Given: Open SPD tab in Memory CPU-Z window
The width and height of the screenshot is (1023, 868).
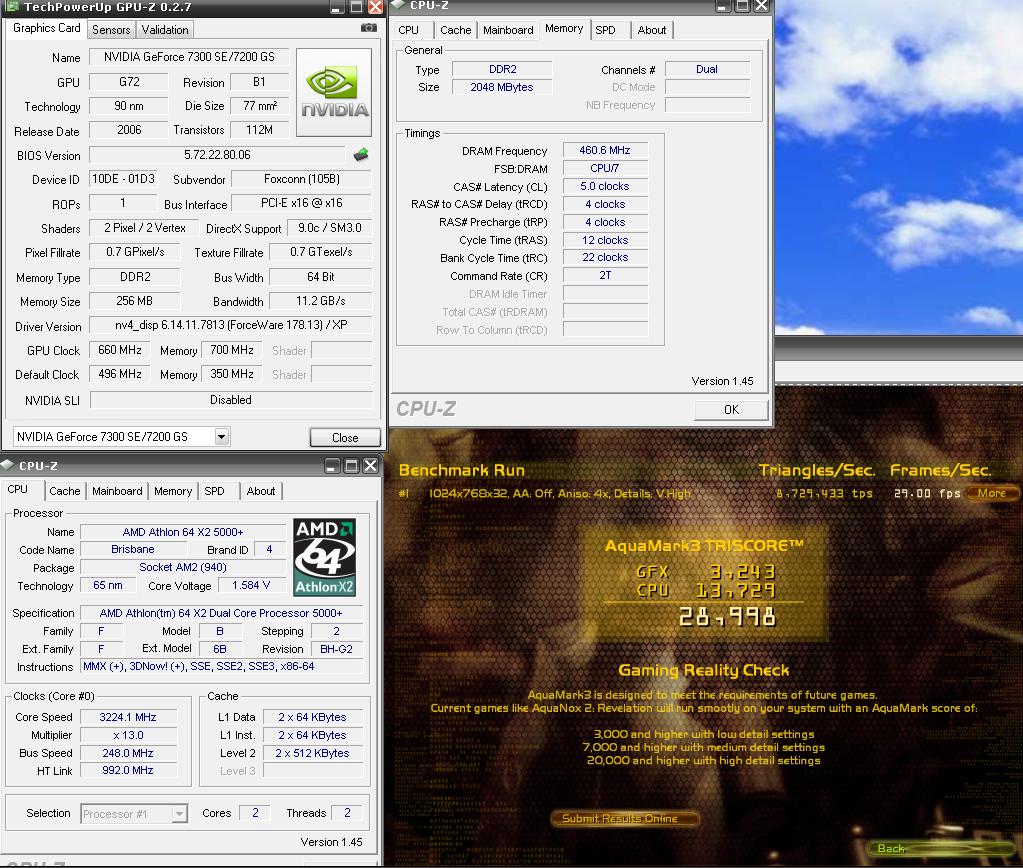Looking at the screenshot, I should pyautogui.click(x=605, y=30).
